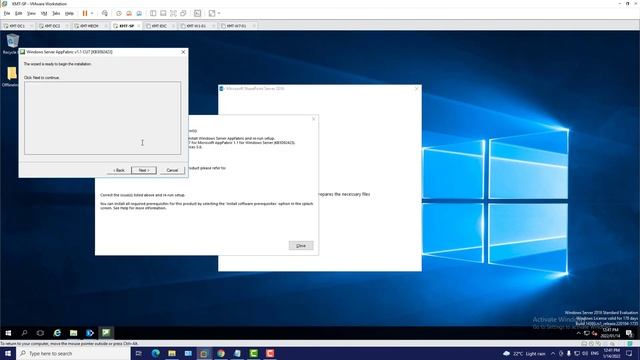Image resolution: width=640 pixels, height=360 pixels.
Task: Click the green setup app on guest taskbar
Action: [x=106, y=333]
